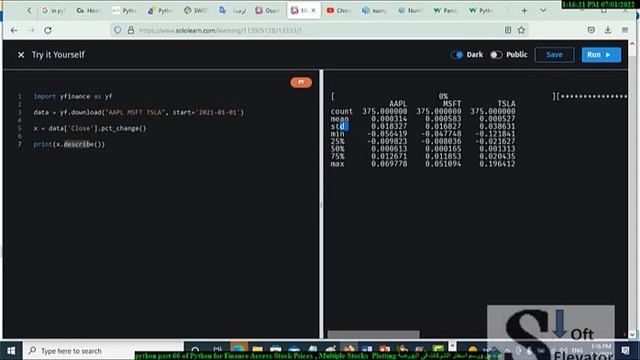Go forward in browser history
The height and width of the screenshot is (360, 640).
point(31,30)
